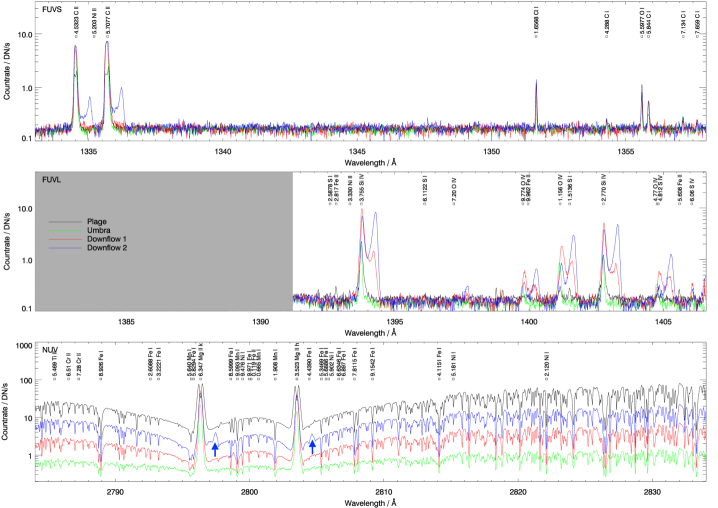Click the red Downflow 1 legend line sample

pyautogui.click(x=65, y=240)
